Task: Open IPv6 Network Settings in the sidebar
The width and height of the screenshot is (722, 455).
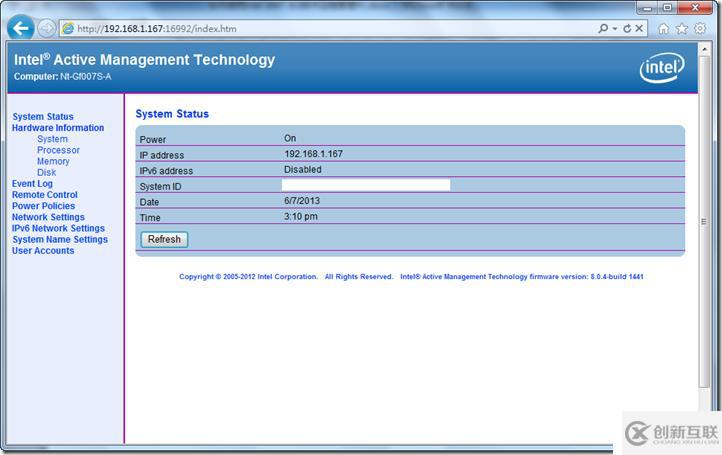Action: click(58, 228)
